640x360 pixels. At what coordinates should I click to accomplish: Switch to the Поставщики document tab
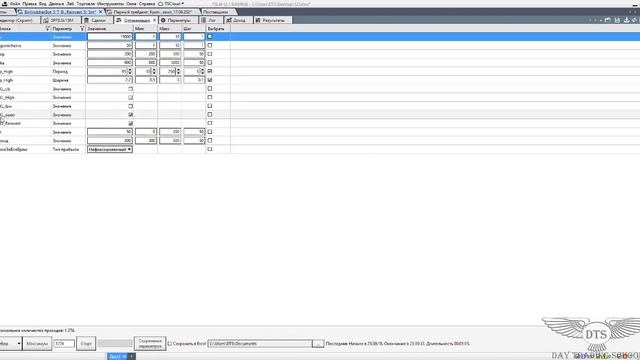[216, 12]
